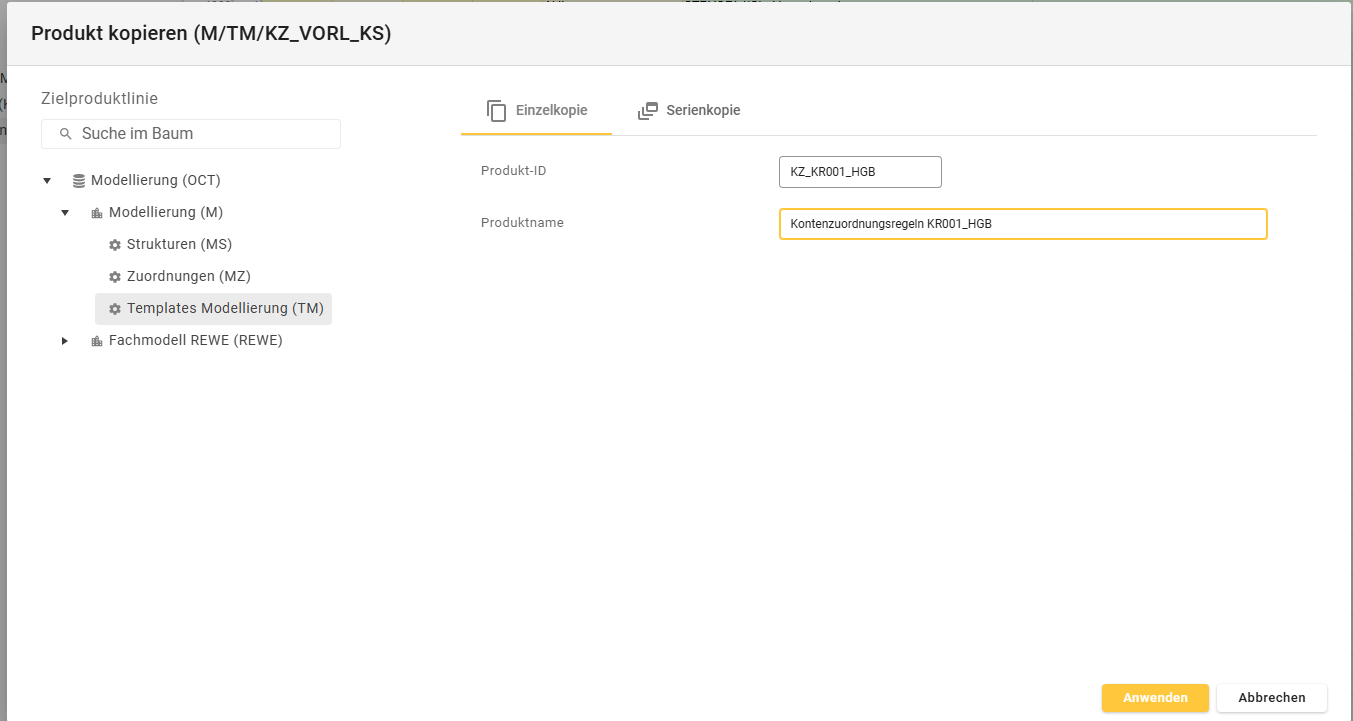Select Modellierung (OCT) in the tree
The height and width of the screenshot is (721, 1353).
(x=156, y=181)
